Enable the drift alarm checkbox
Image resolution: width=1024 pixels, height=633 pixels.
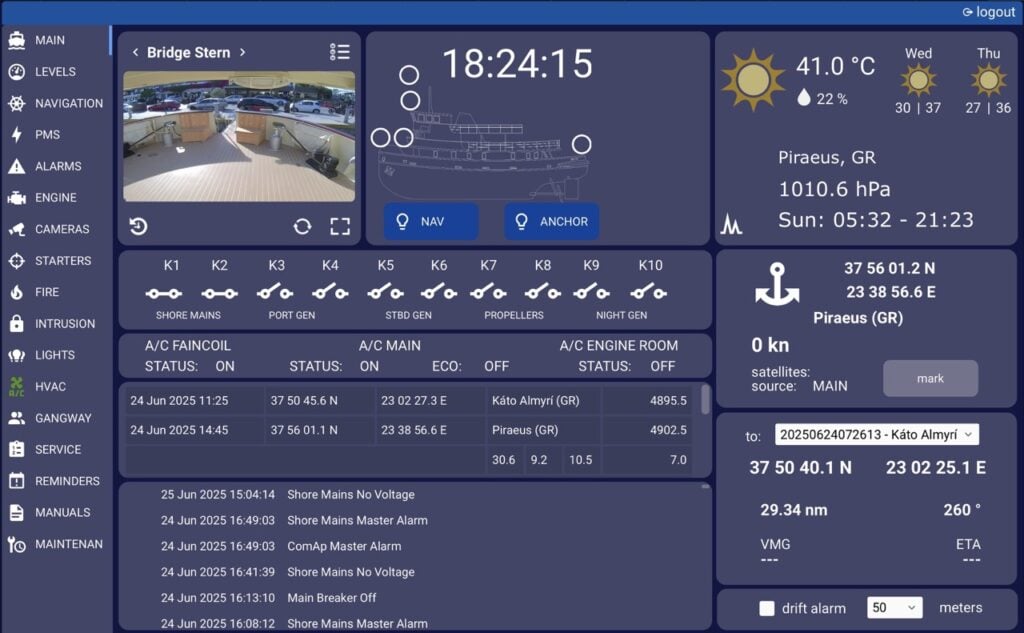pyautogui.click(x=767, y=608)
